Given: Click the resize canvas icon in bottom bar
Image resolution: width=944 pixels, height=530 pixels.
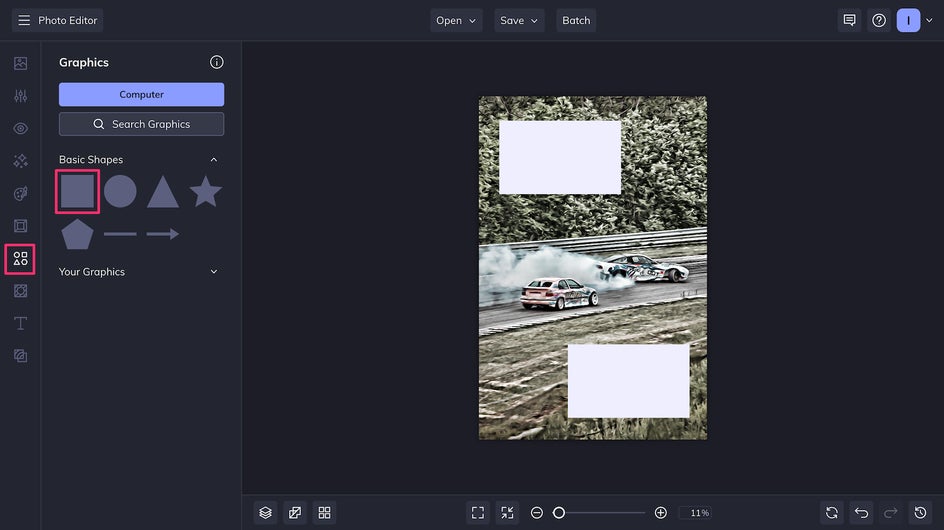Looking at the screenshot, I should coord(295,513).
